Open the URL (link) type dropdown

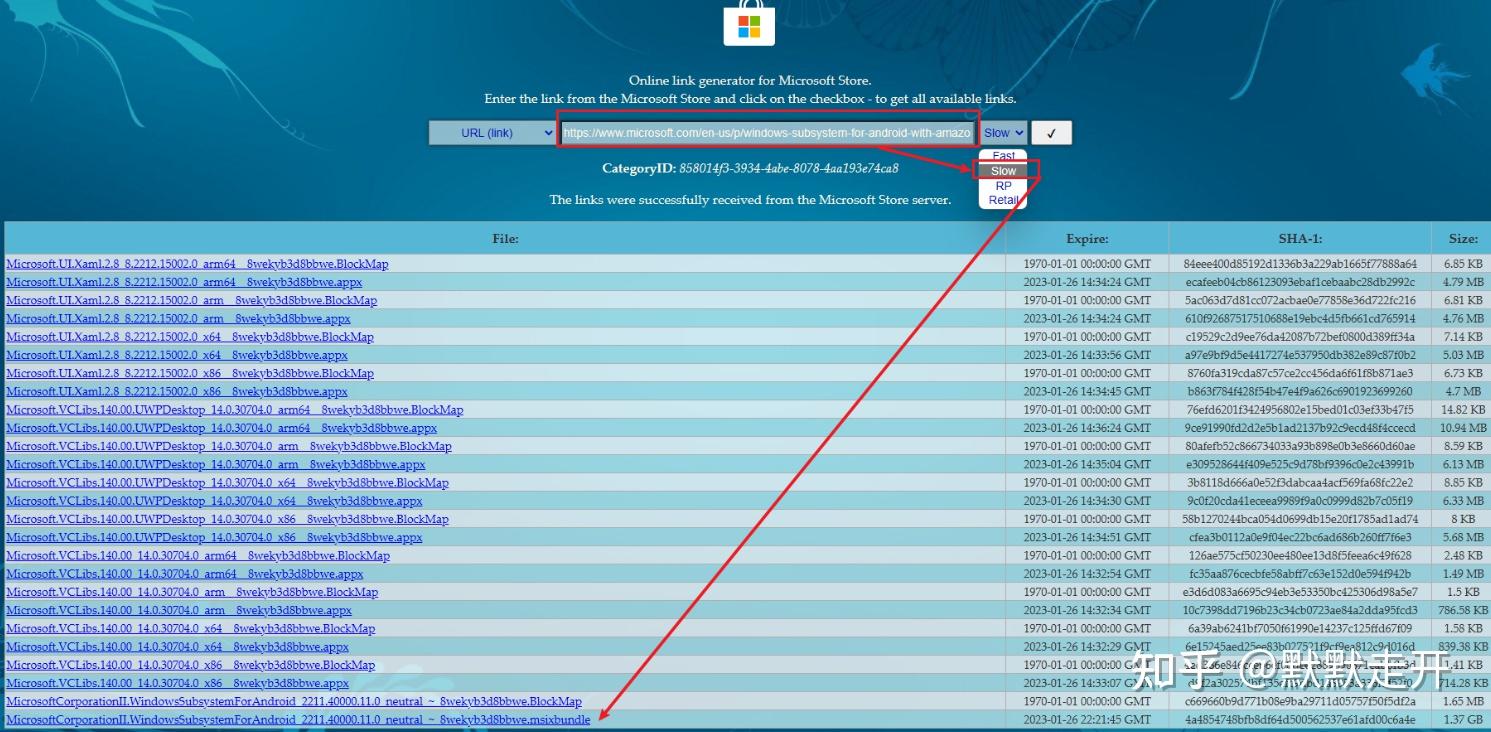point(491,132)
